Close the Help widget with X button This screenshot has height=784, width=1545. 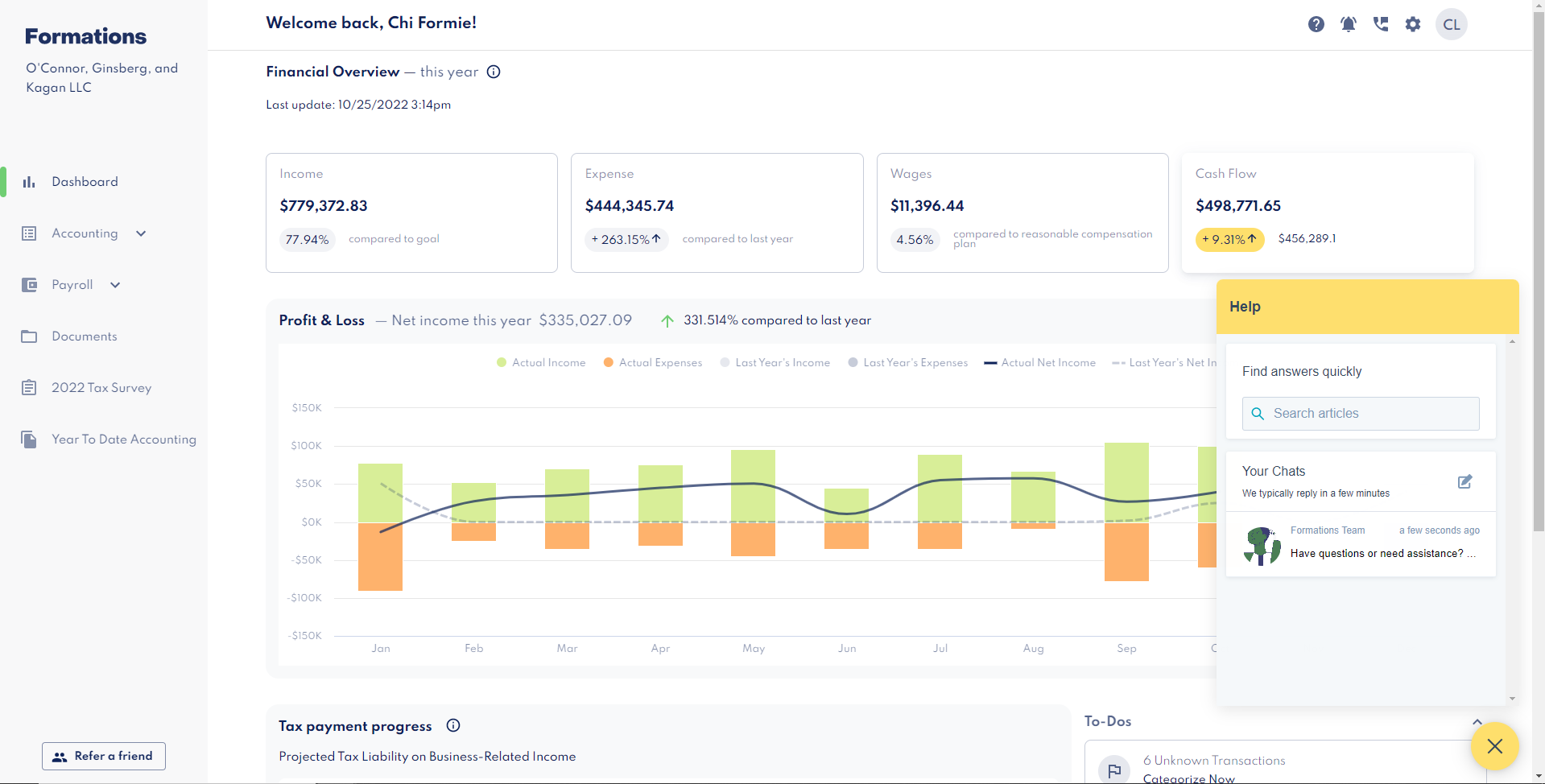click(x=1494, y=746)
